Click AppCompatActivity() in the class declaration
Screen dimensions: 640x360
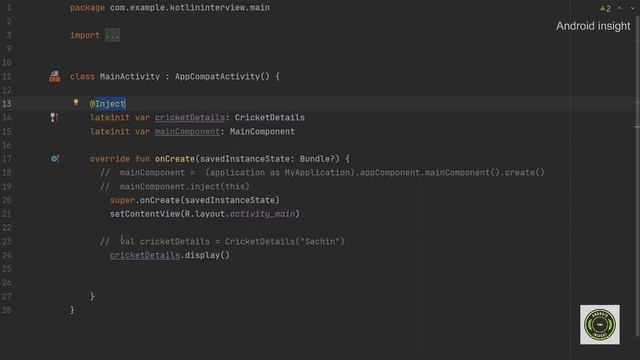tap(222, 76)
